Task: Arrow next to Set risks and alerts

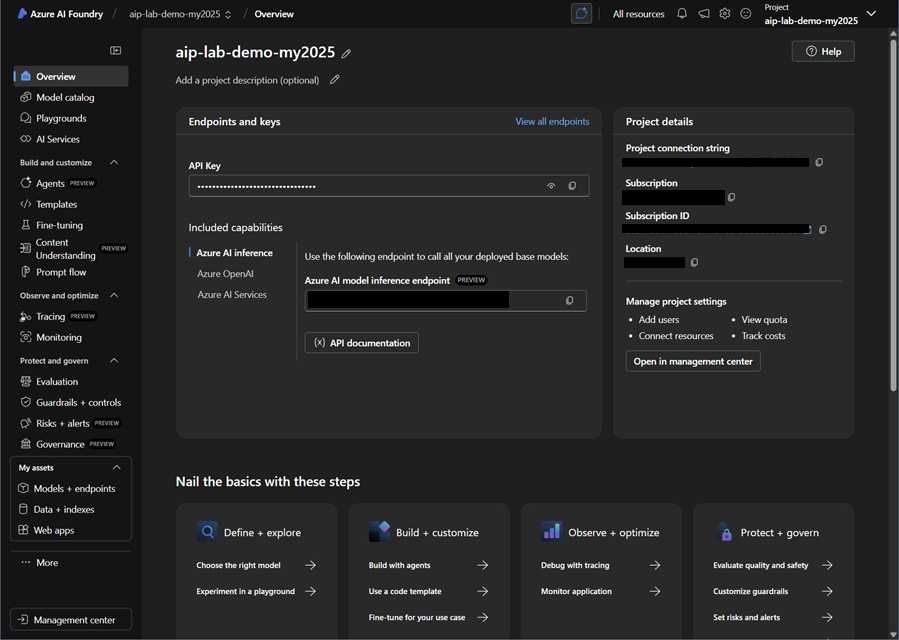Action: tap(827, 618)
